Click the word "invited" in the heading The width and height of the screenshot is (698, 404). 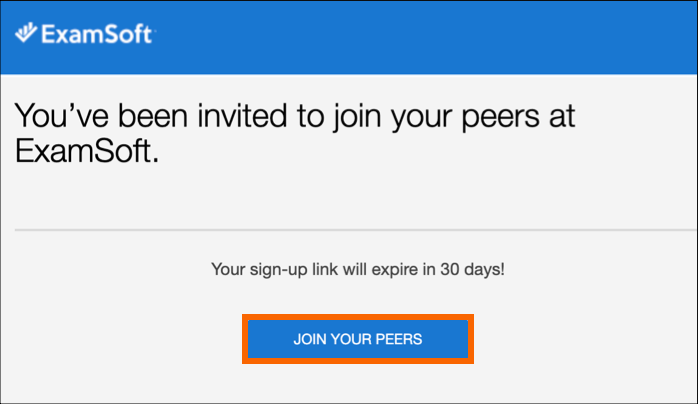[x=242, y=115]
